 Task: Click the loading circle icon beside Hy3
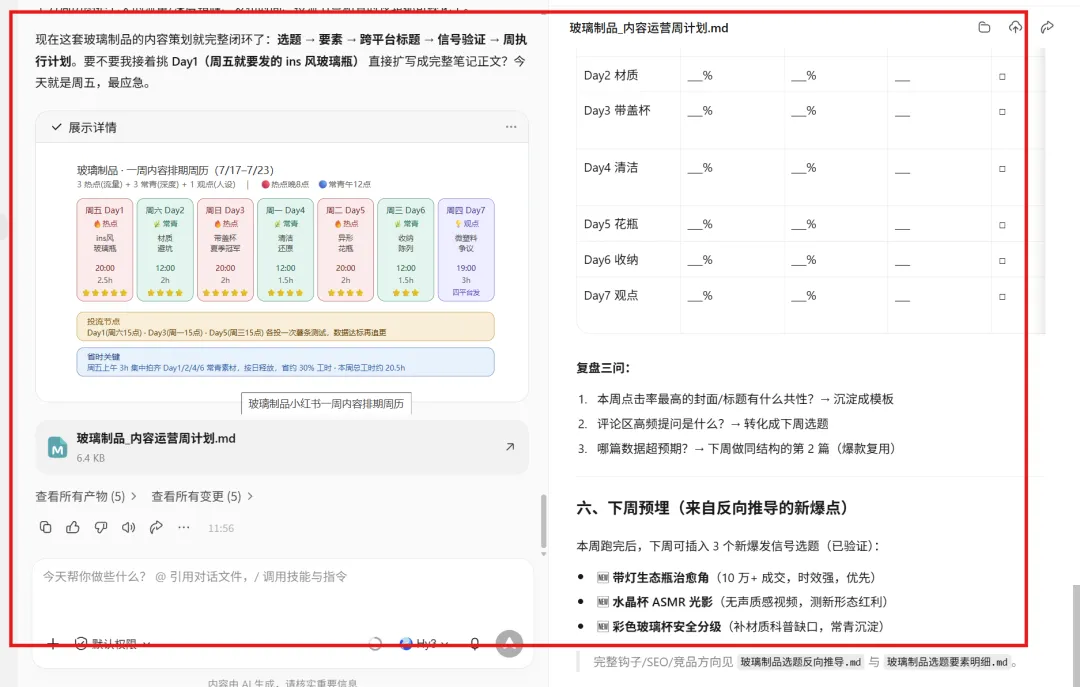coord(375,644)
